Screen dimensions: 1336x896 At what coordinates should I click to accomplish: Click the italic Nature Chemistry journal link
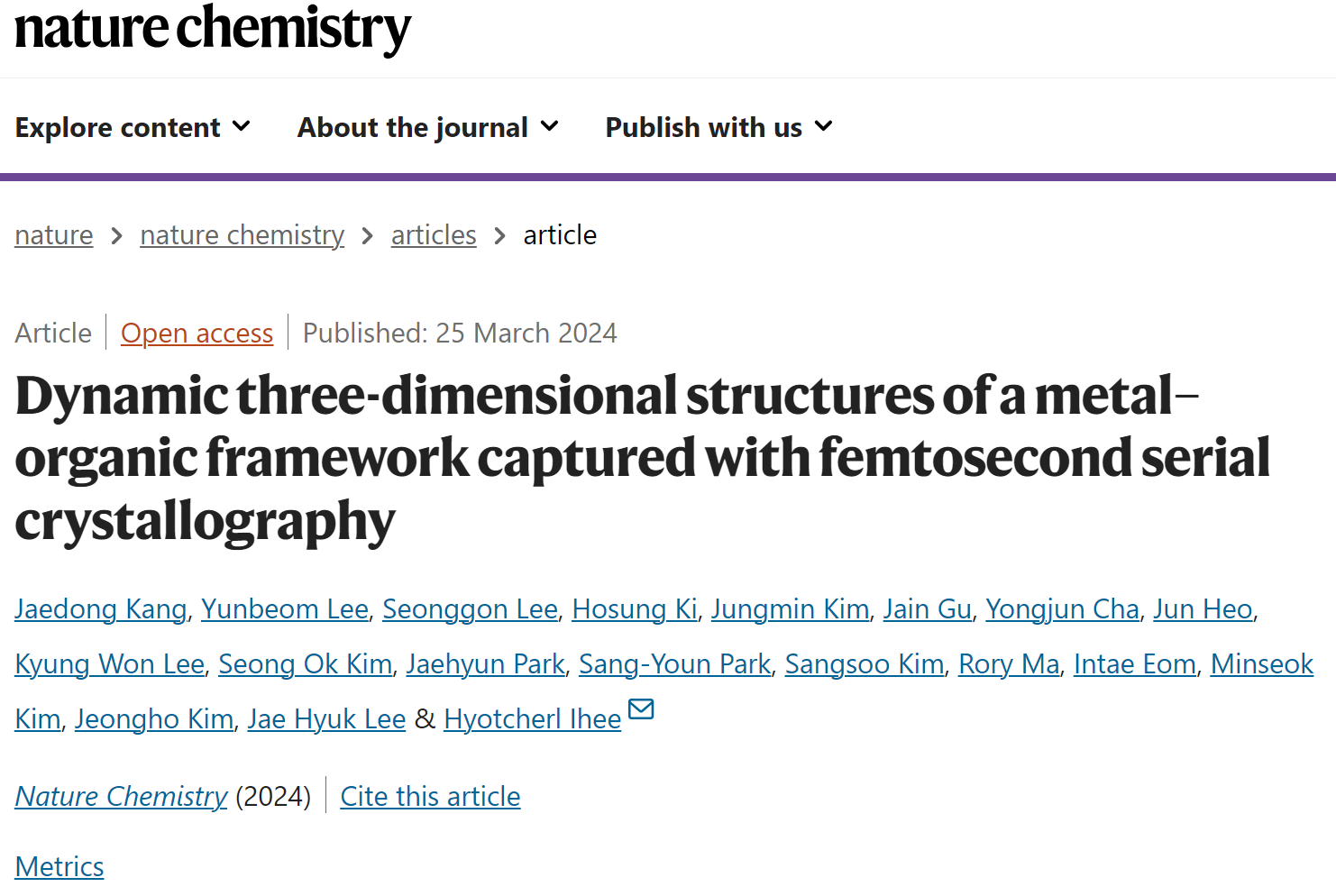pyautogui.click(x=121, y=797)
